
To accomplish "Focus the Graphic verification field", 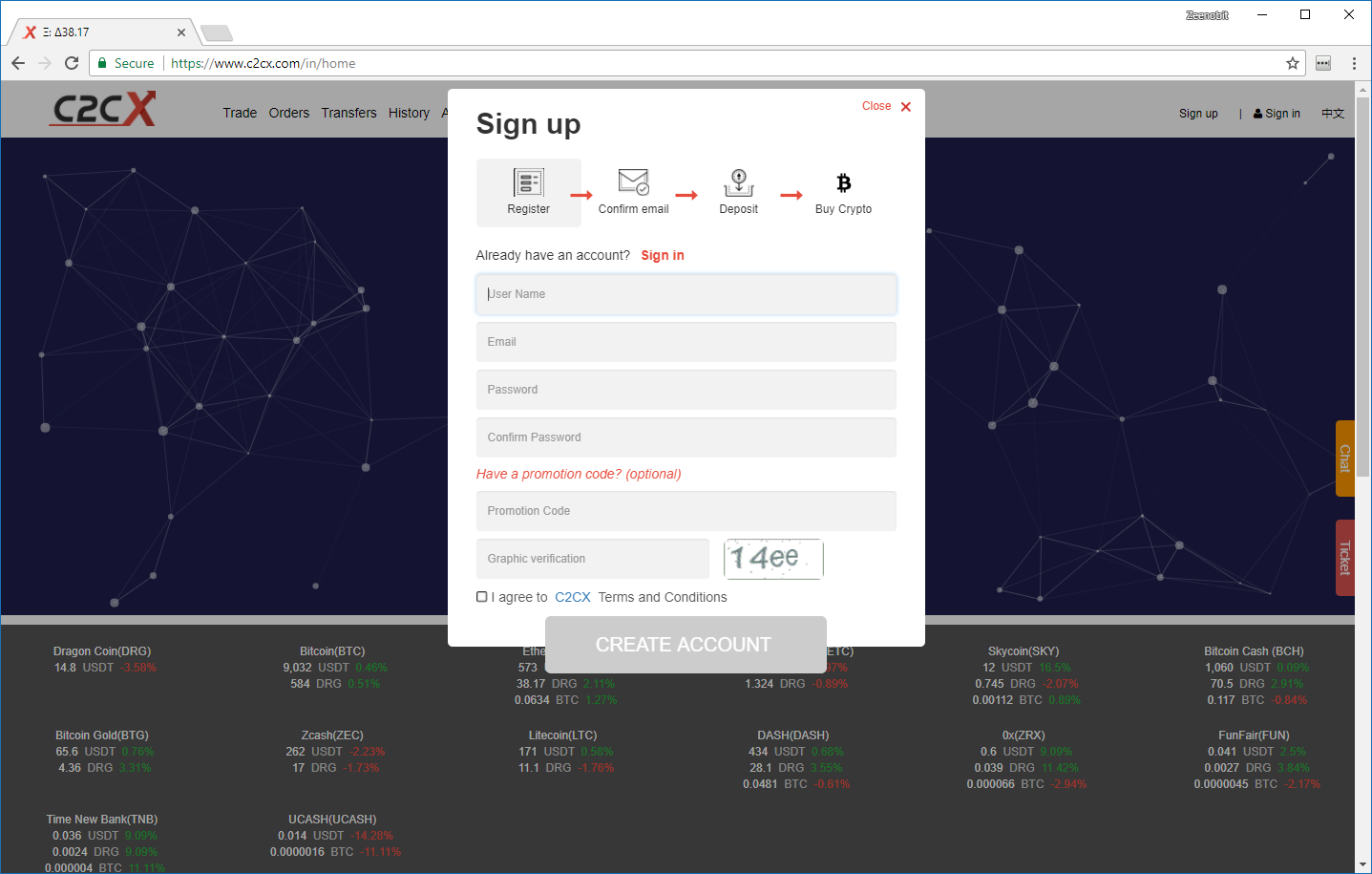I will [x=593, y=559].
